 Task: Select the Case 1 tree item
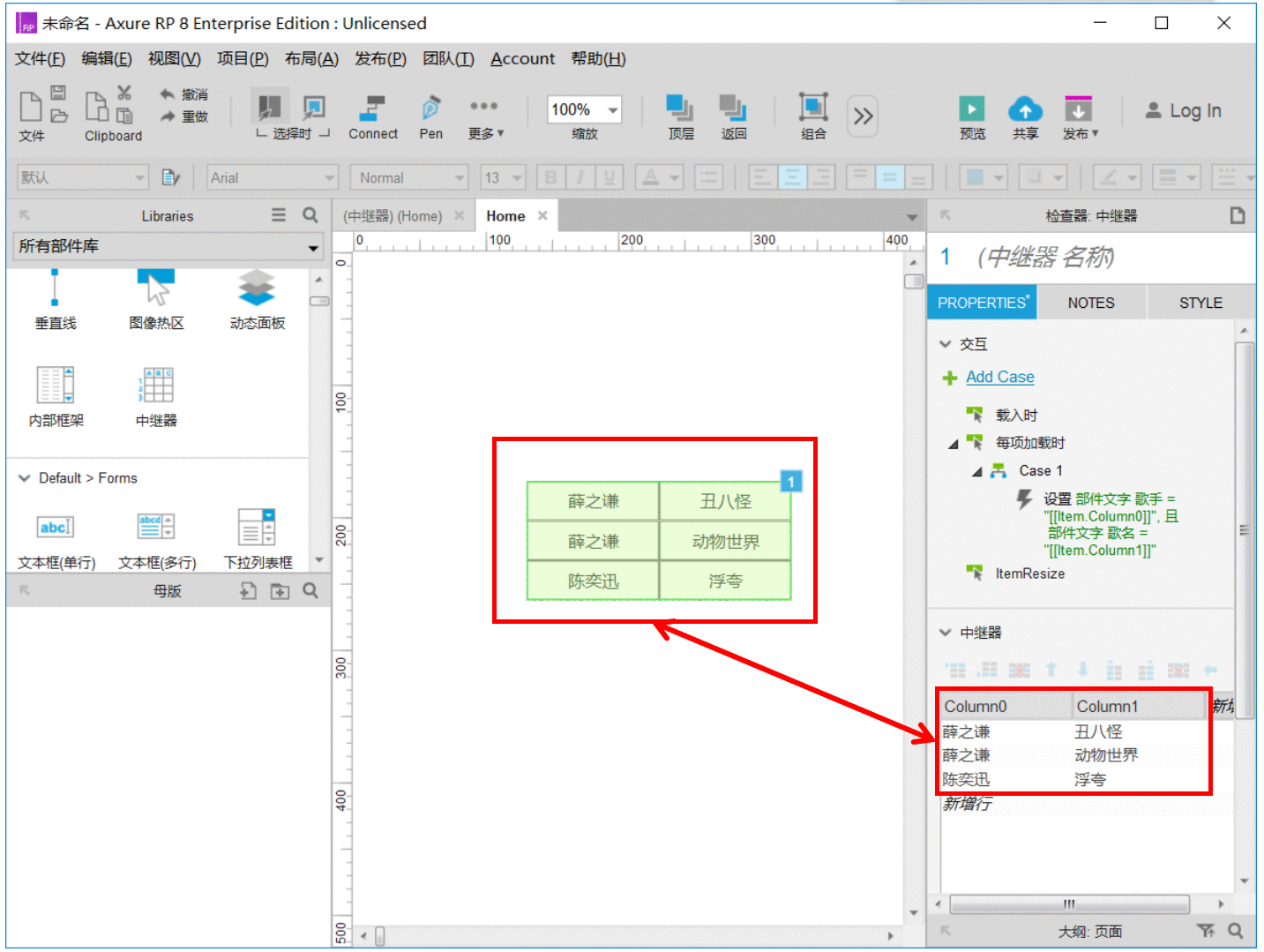tap(1041, 471)
